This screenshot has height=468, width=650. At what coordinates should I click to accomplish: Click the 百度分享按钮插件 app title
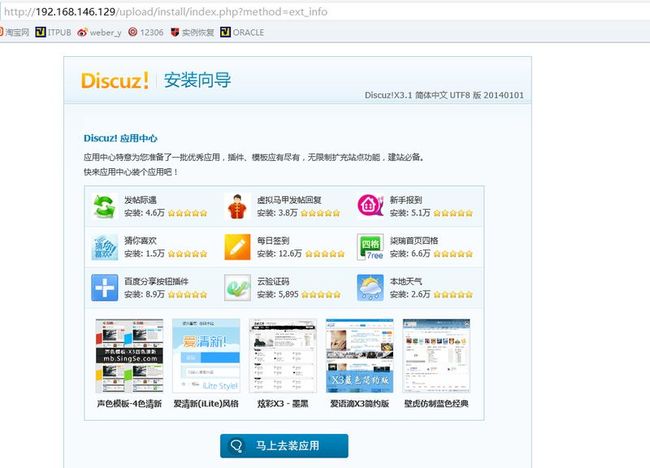(156, 281)
